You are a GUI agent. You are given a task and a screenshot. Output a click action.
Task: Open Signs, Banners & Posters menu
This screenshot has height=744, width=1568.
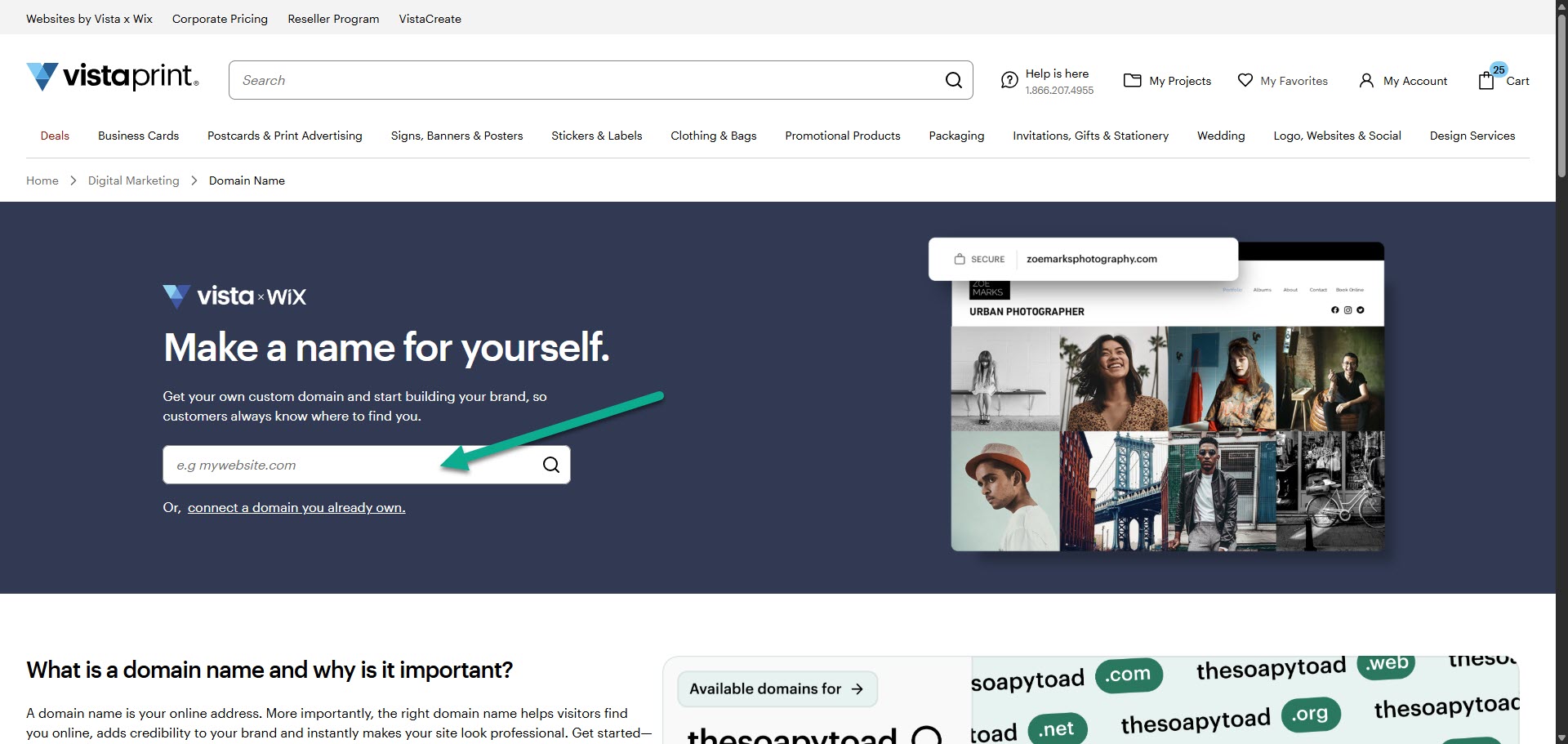[457, 136]
